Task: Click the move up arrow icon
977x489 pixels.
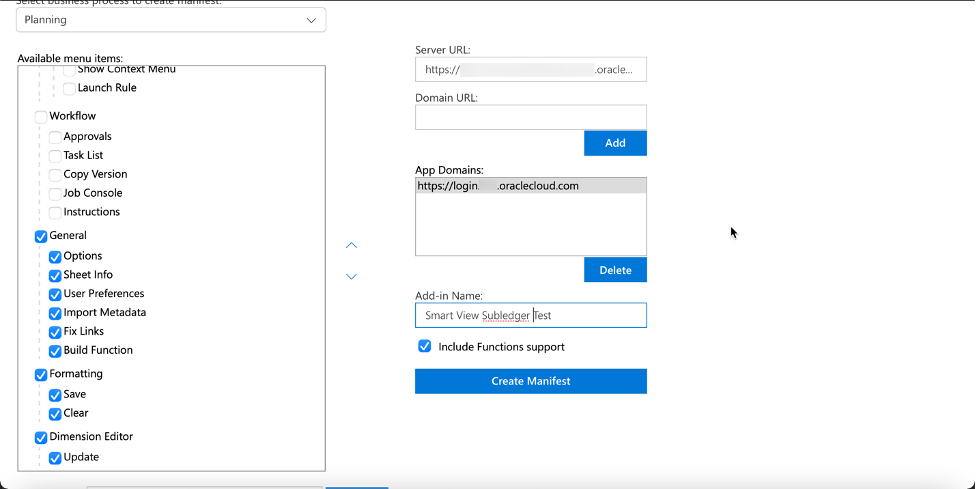Action: [351, 245]
